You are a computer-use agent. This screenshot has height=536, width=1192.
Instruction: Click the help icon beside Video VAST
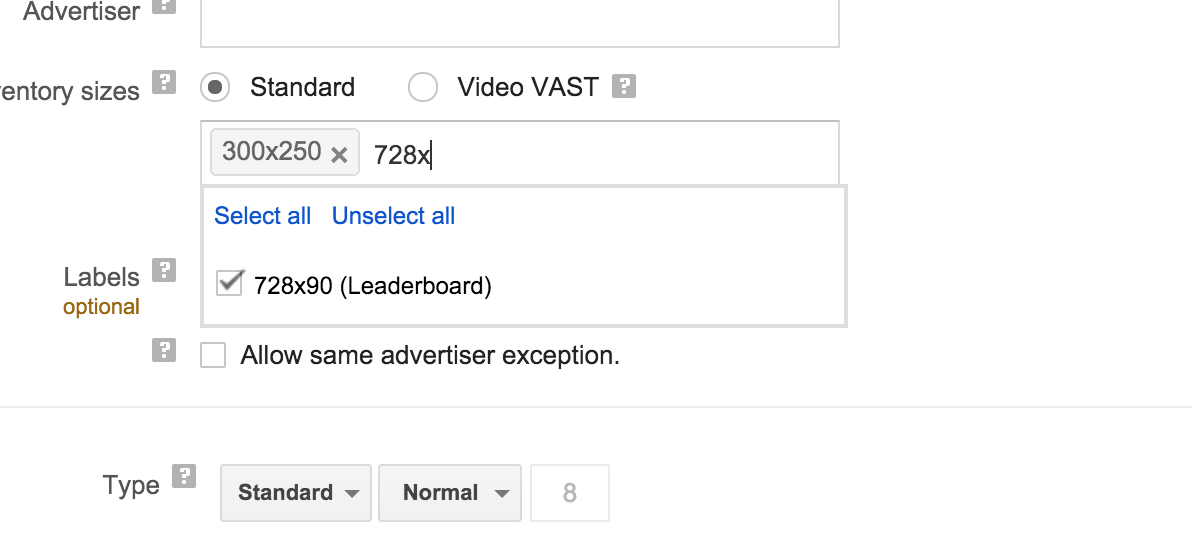(x=624, y=87)
